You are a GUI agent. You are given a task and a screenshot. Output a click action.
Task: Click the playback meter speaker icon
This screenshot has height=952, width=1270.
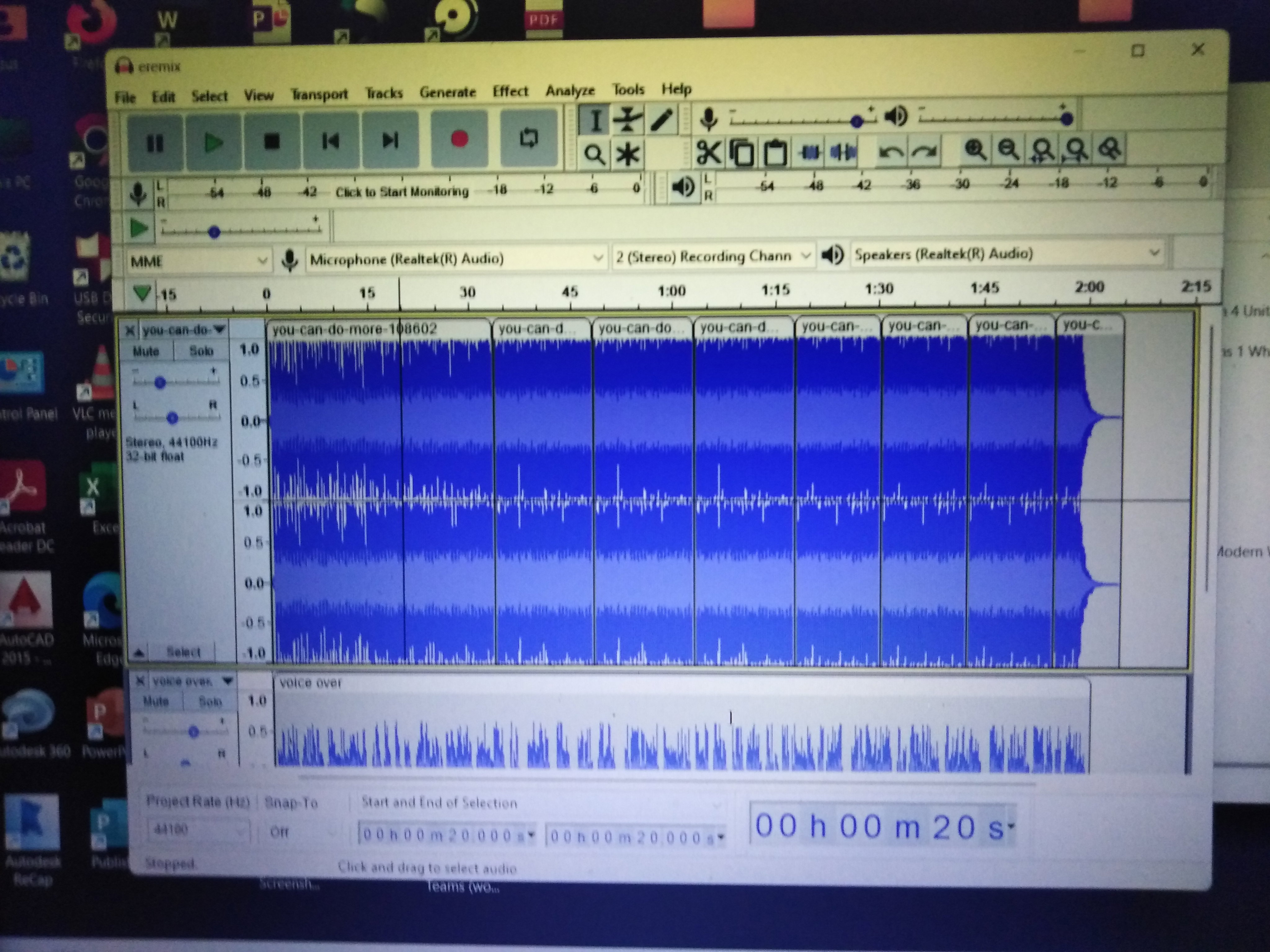683,187
